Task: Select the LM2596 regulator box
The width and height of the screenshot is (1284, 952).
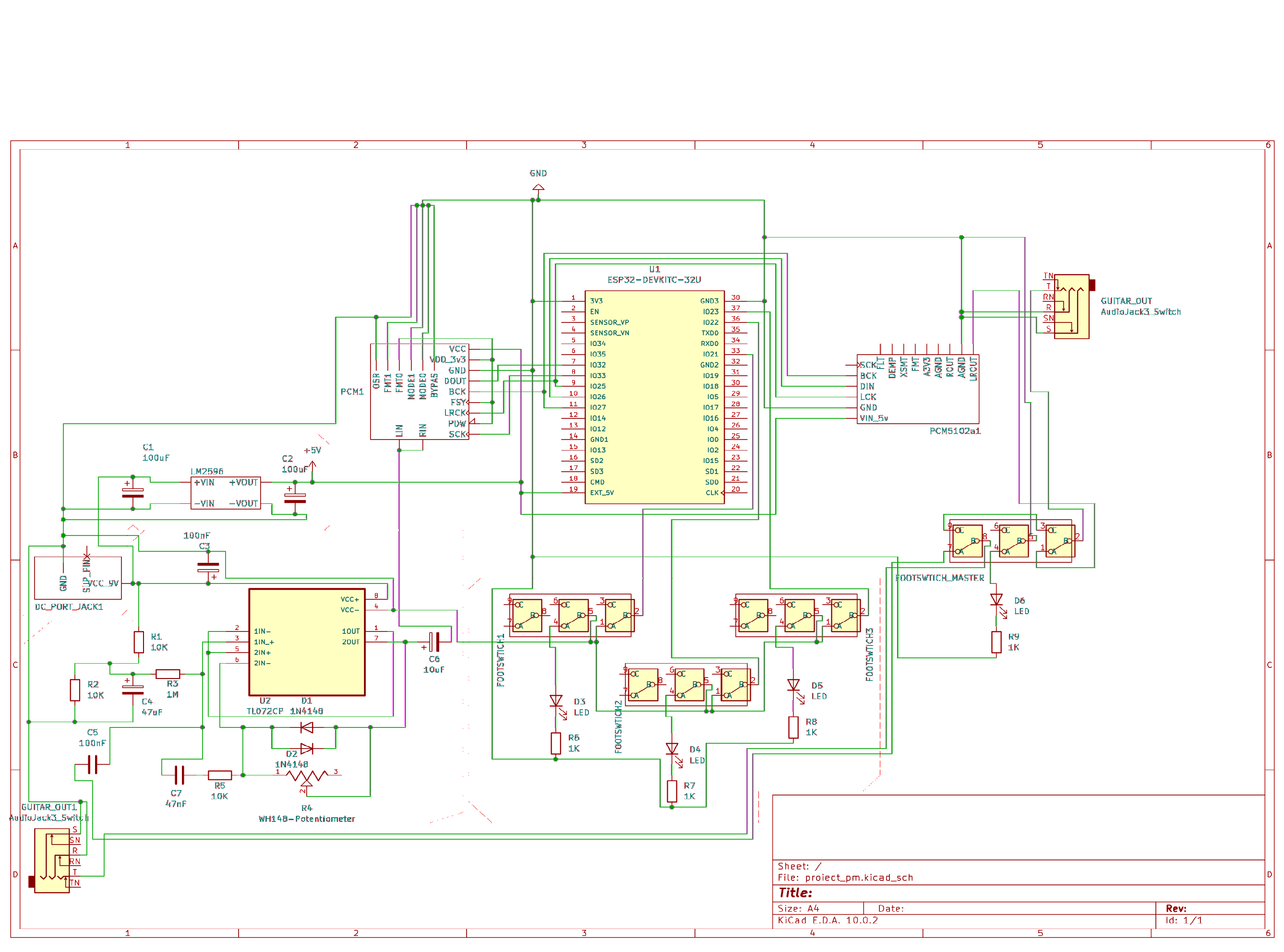Action: (225, 493)
